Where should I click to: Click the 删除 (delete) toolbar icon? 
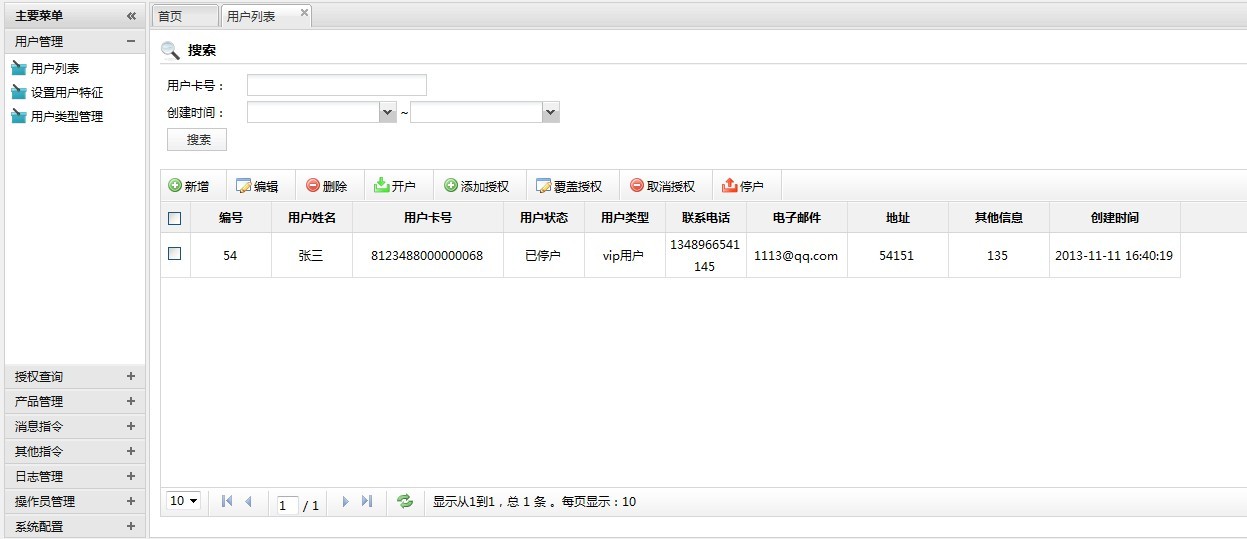[x=313, y=186]
